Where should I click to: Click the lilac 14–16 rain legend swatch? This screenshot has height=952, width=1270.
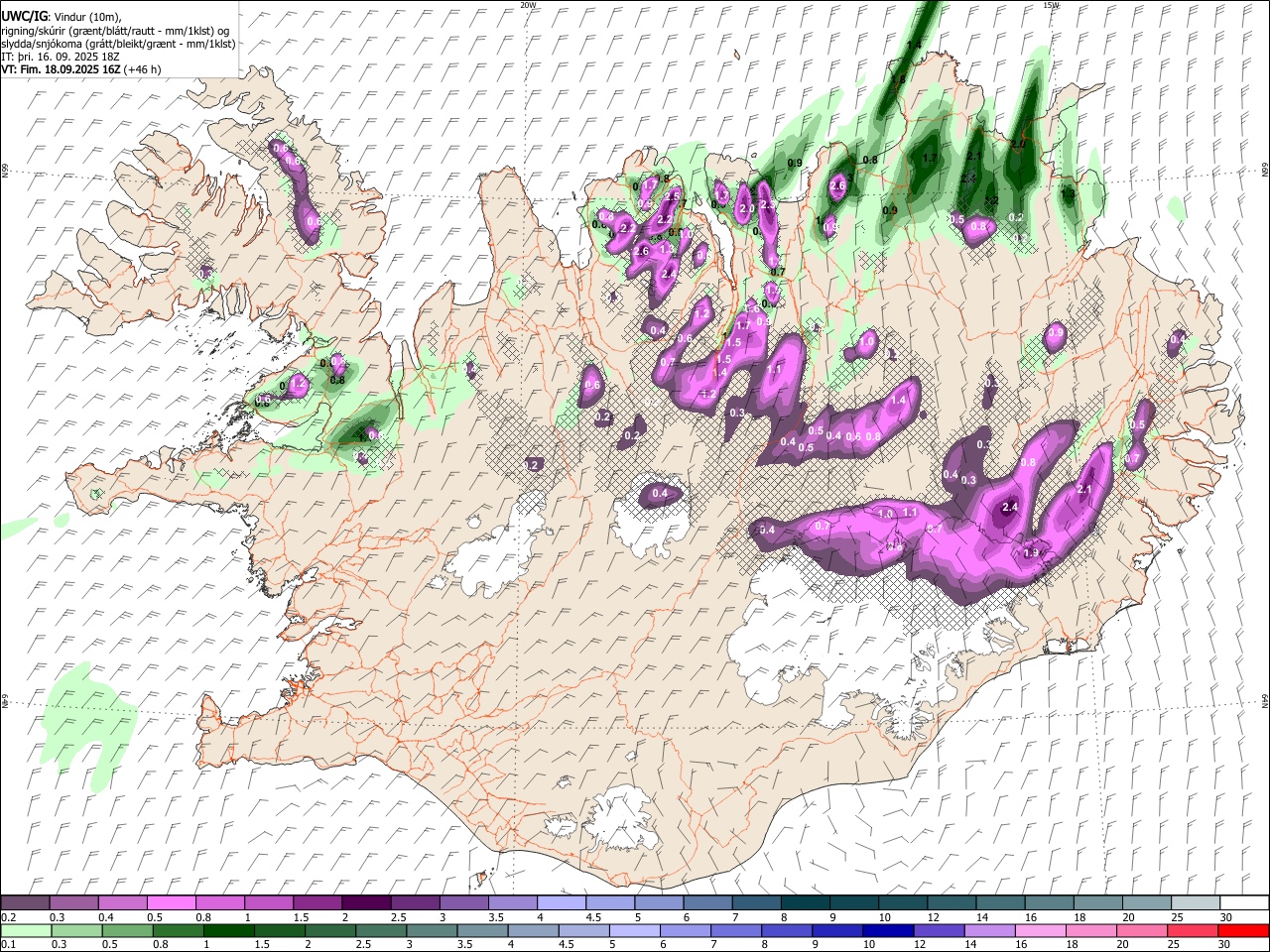click(989, 930)
